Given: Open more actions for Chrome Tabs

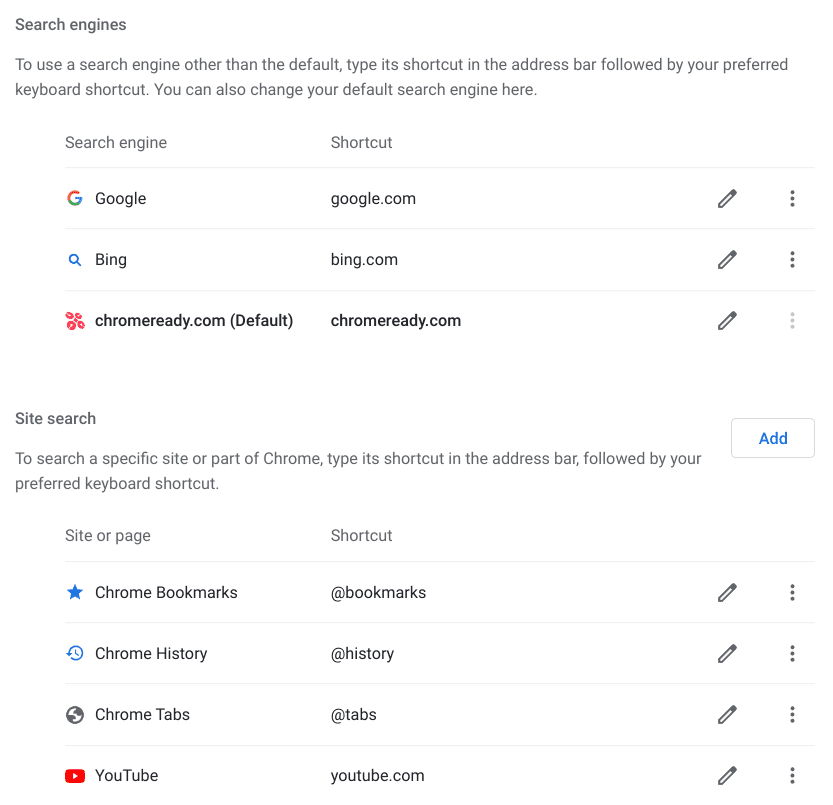Looking at the screenshot, I should click(792, 715).
